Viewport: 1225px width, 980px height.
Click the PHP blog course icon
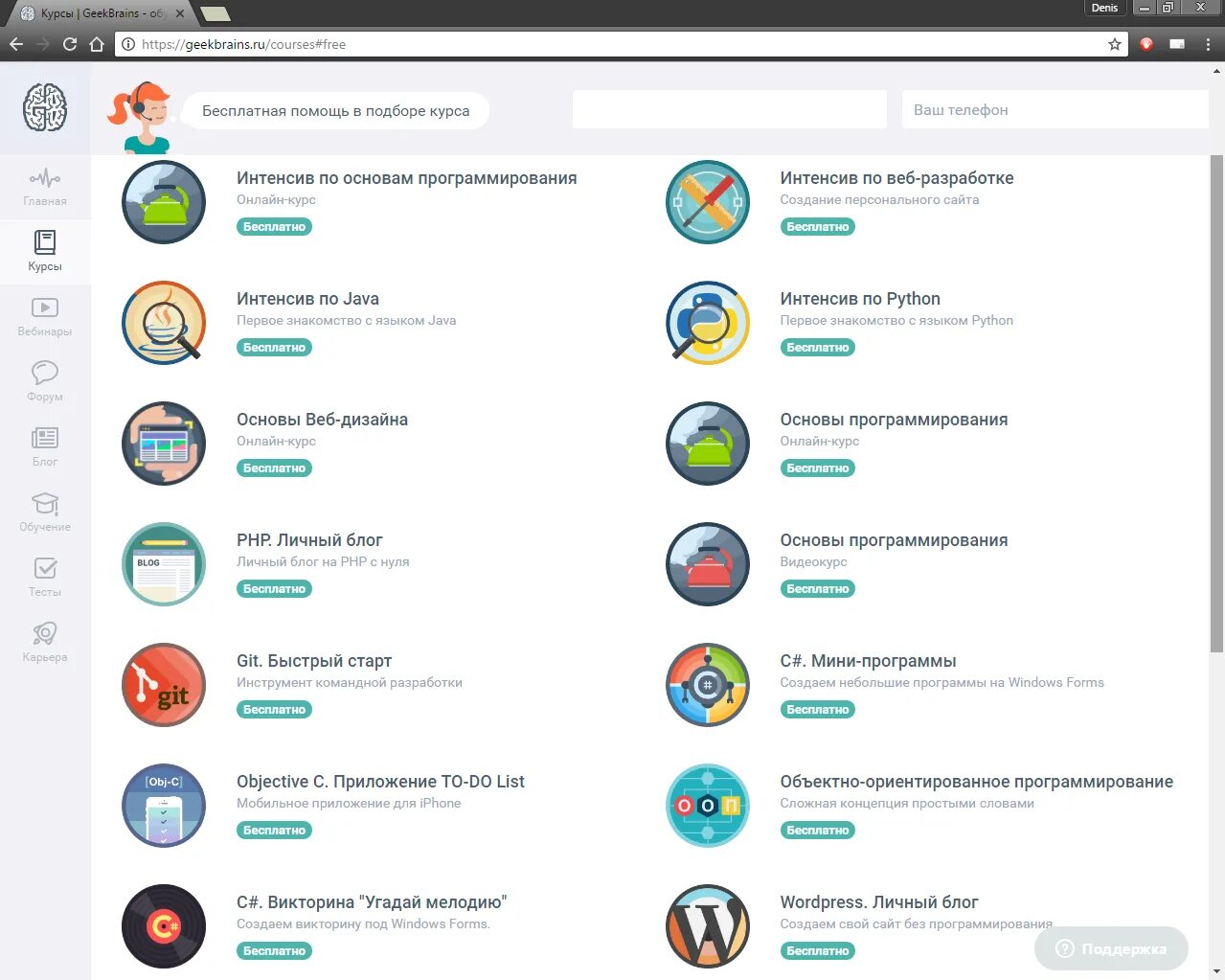[164, 564]
